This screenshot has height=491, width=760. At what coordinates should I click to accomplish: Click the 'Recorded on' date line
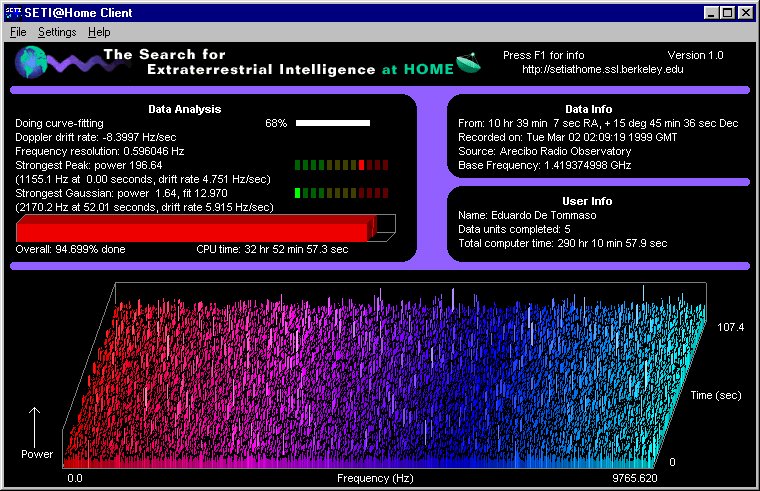point(568,138)
